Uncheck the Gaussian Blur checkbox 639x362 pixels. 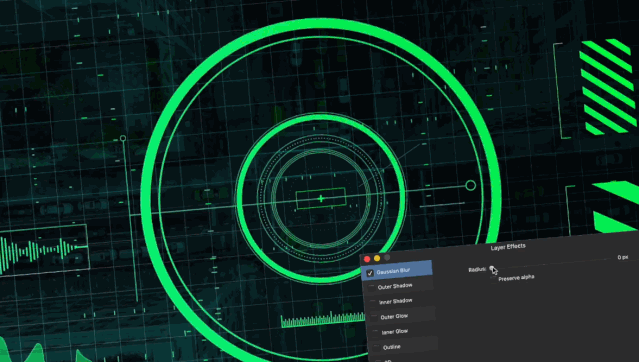point(370,273)
